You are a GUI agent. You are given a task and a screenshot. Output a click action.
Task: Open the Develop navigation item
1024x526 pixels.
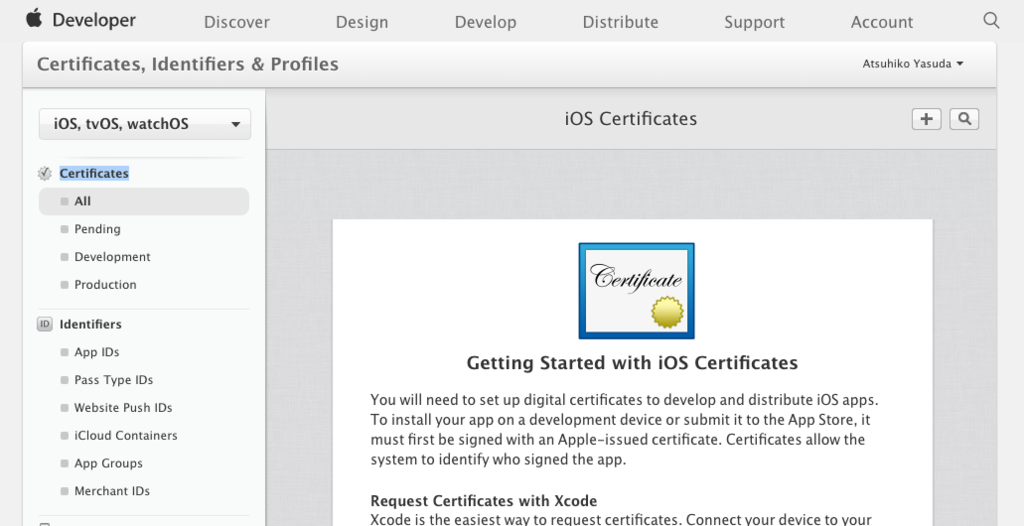point(485,22)
